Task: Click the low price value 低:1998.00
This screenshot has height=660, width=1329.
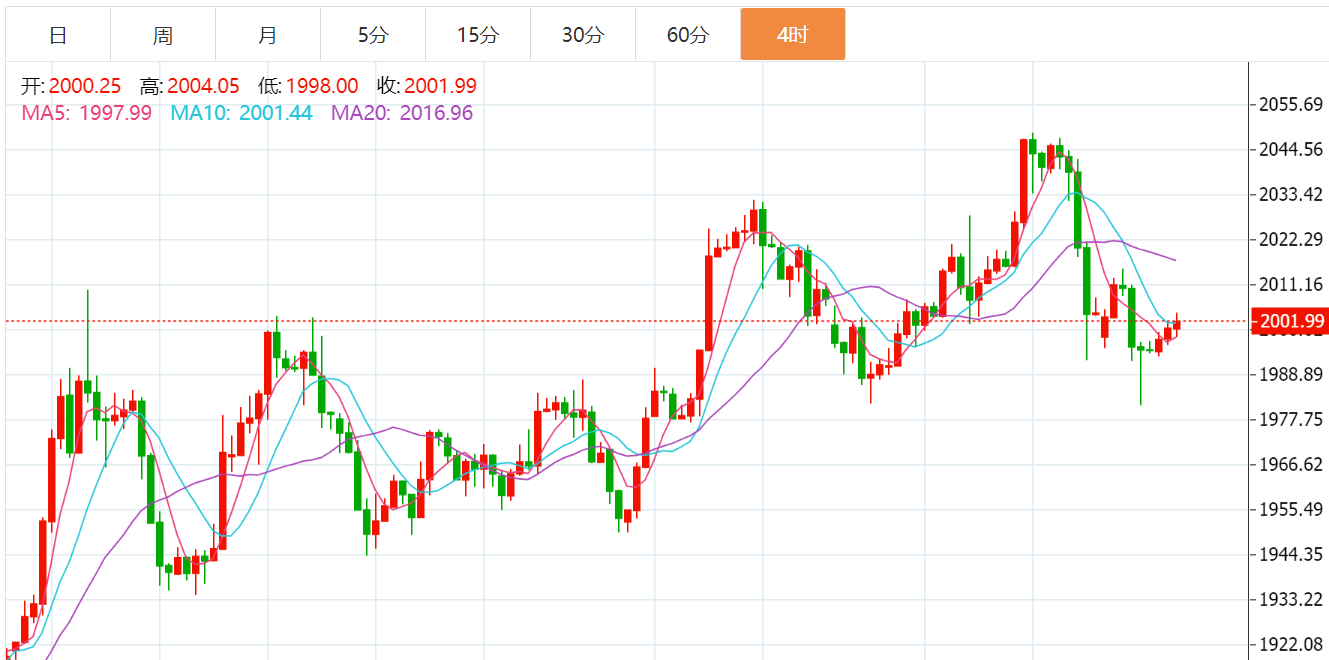Action: click(x=308, y=87)
